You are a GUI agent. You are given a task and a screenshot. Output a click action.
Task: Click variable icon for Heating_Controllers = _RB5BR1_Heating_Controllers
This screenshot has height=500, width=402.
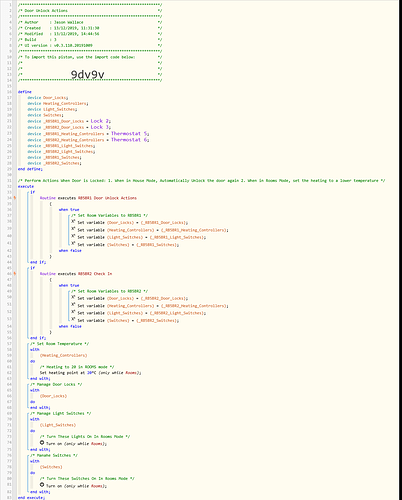click(x=73, y=229)
